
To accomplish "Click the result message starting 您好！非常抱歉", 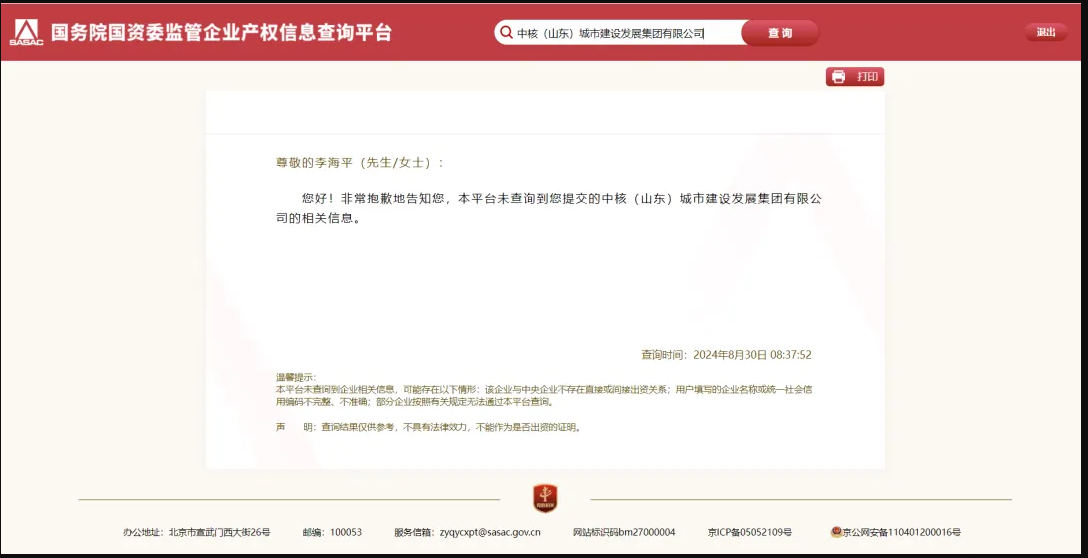I will point(562,199).
